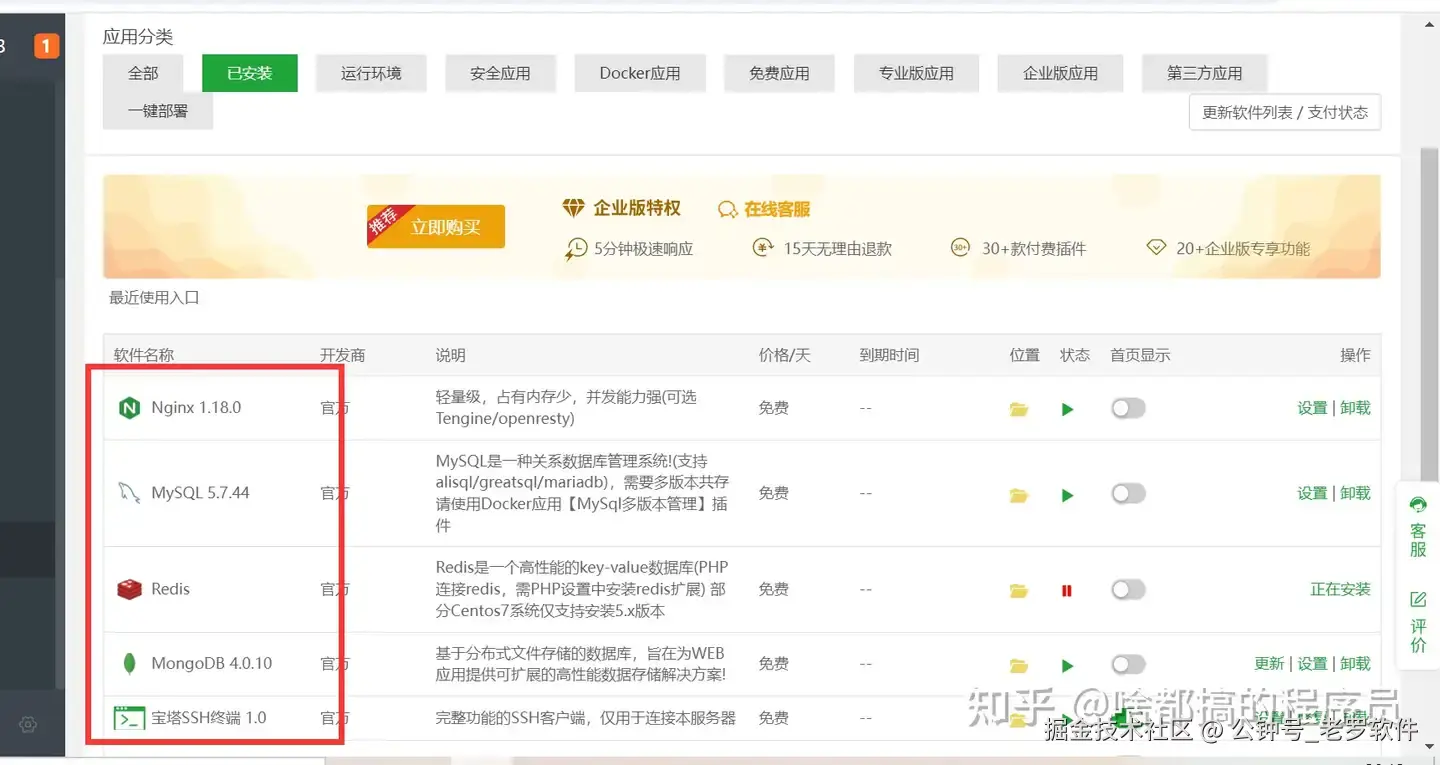Toggle 首页显示 switch for Nginx
1440x765 pixels.
click(x=1128, y=408)
